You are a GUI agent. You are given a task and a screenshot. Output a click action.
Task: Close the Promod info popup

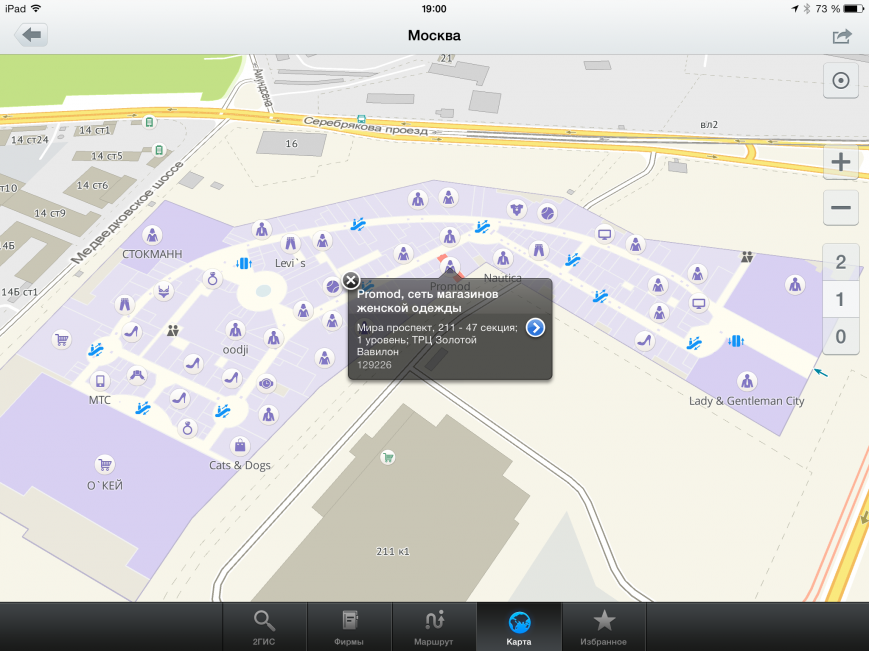[x=351, y=280]
